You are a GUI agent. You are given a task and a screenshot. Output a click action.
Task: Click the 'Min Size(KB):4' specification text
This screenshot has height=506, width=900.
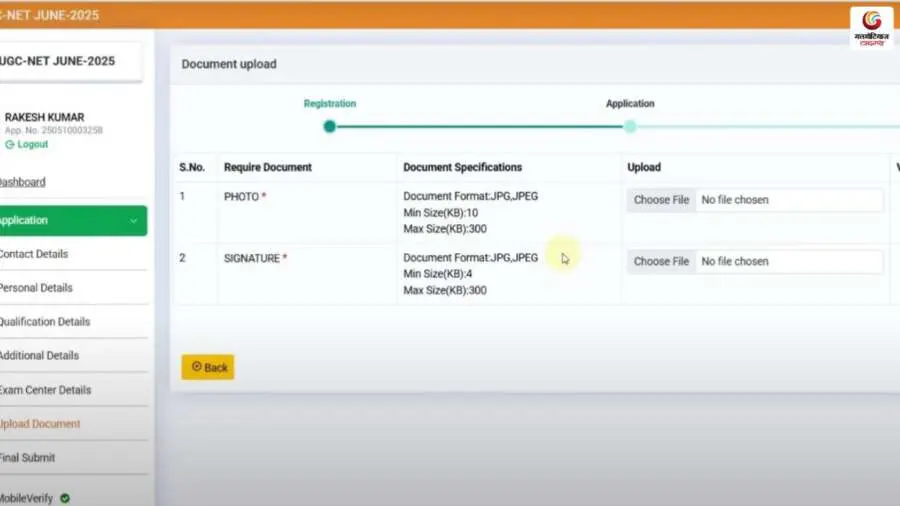pyautogui.click(x=437, y=274)
